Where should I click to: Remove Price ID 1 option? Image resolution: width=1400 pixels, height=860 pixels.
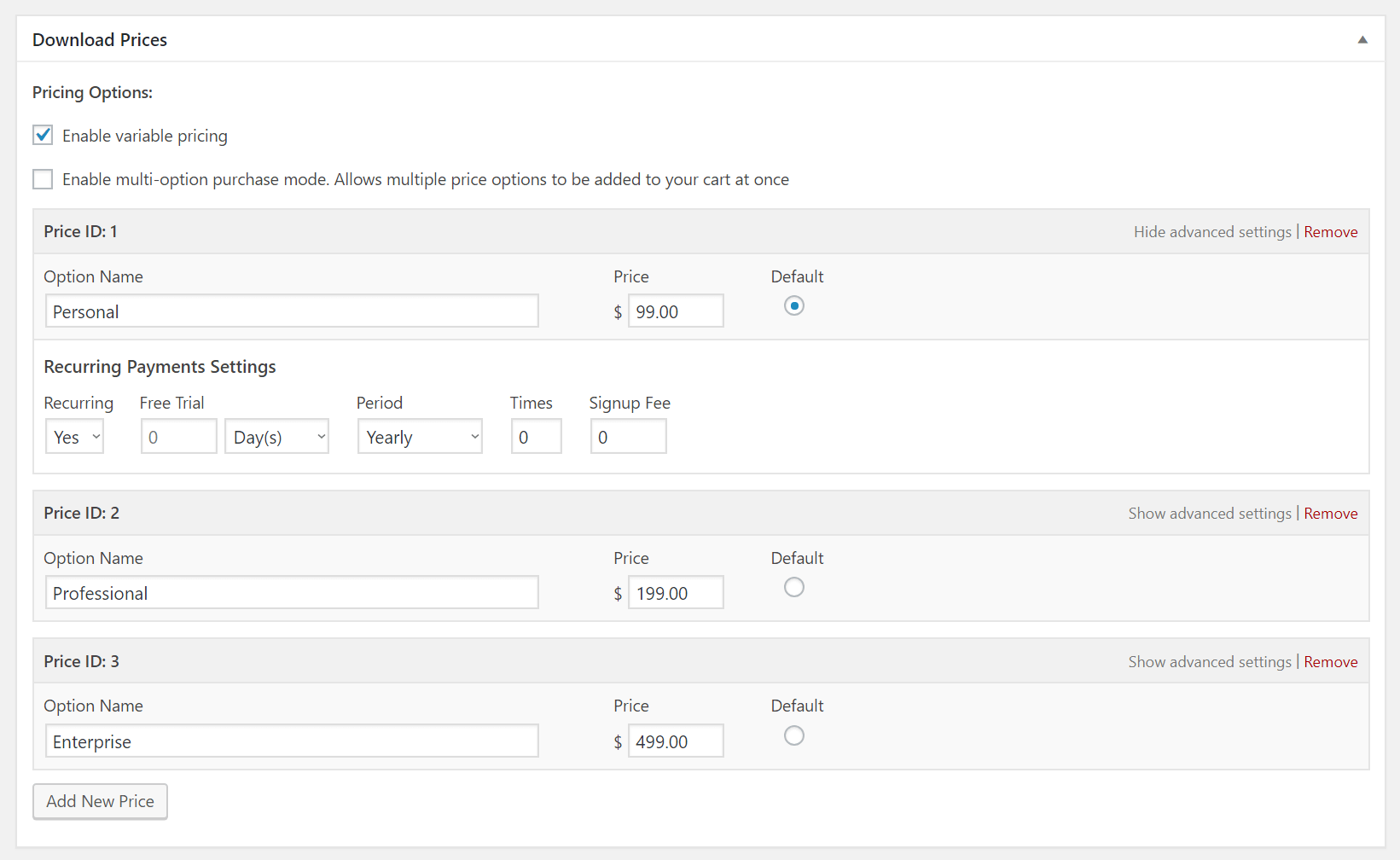coord(1330,232)
